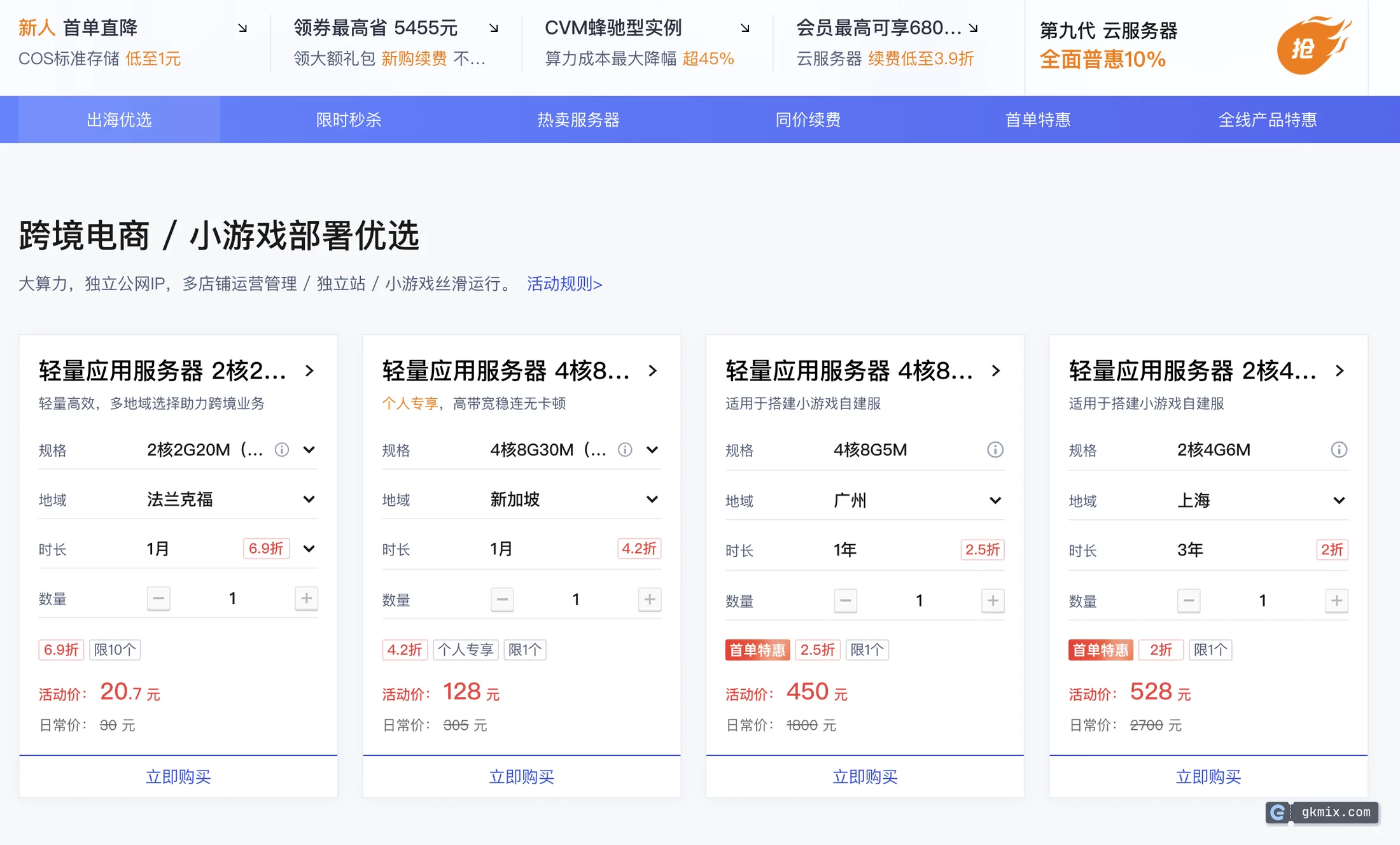The height and width of the screenshot is (845, 1400).
Task: Click the 2.5折 tag beside 1年 duration
Action: [x=983, y=550]
